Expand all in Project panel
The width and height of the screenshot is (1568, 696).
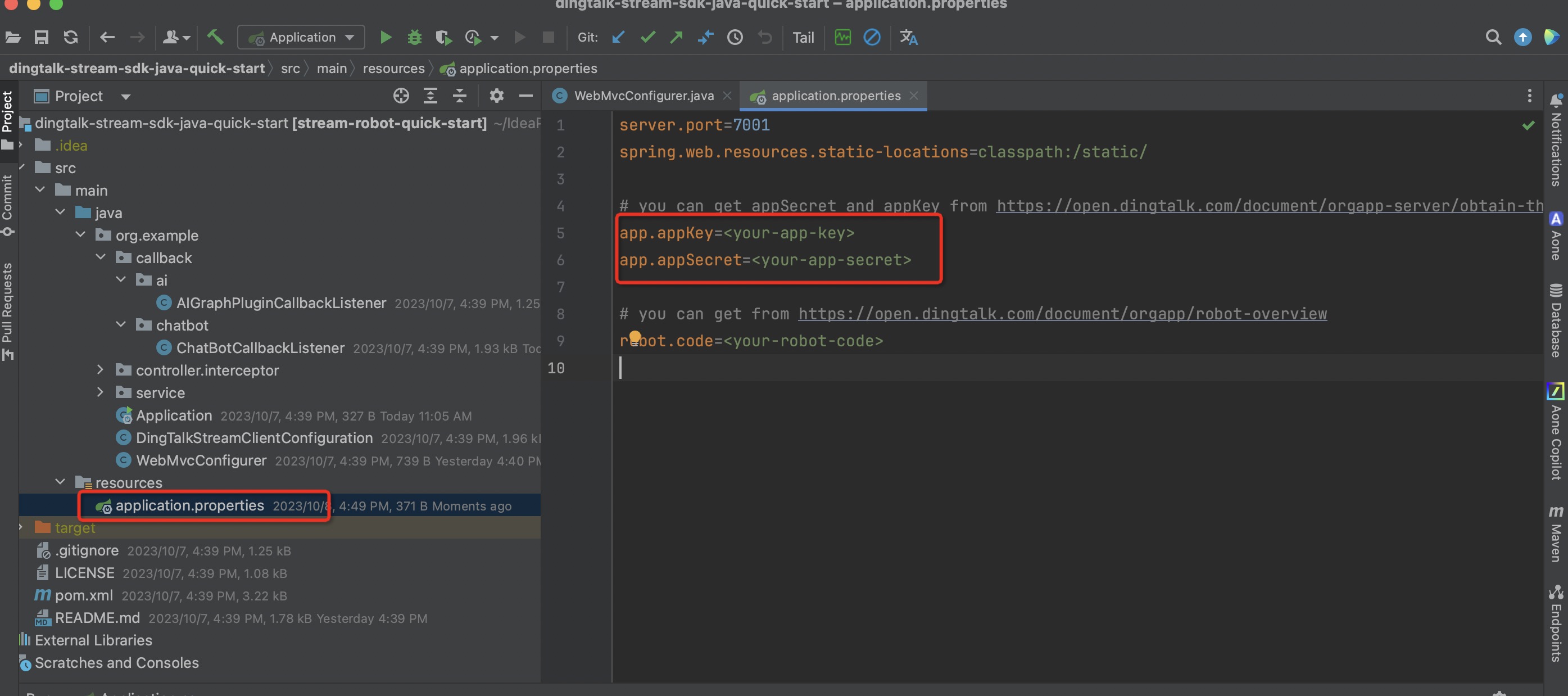tap(430, 96)
